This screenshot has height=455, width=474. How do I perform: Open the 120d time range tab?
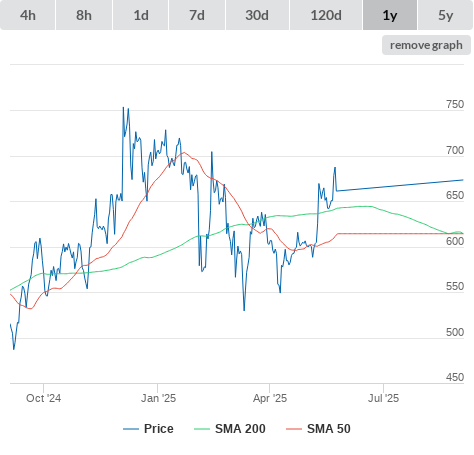(326, 15)
